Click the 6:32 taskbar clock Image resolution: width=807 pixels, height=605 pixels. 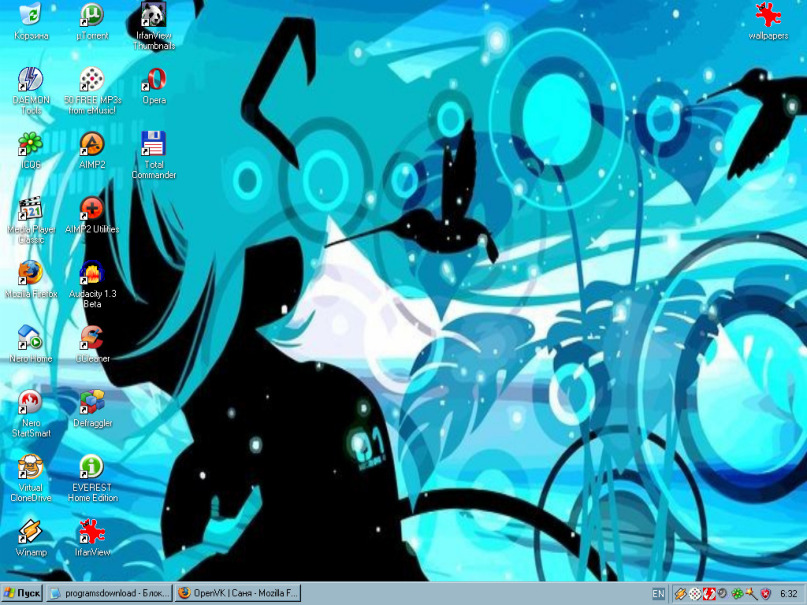click(788, 594)
